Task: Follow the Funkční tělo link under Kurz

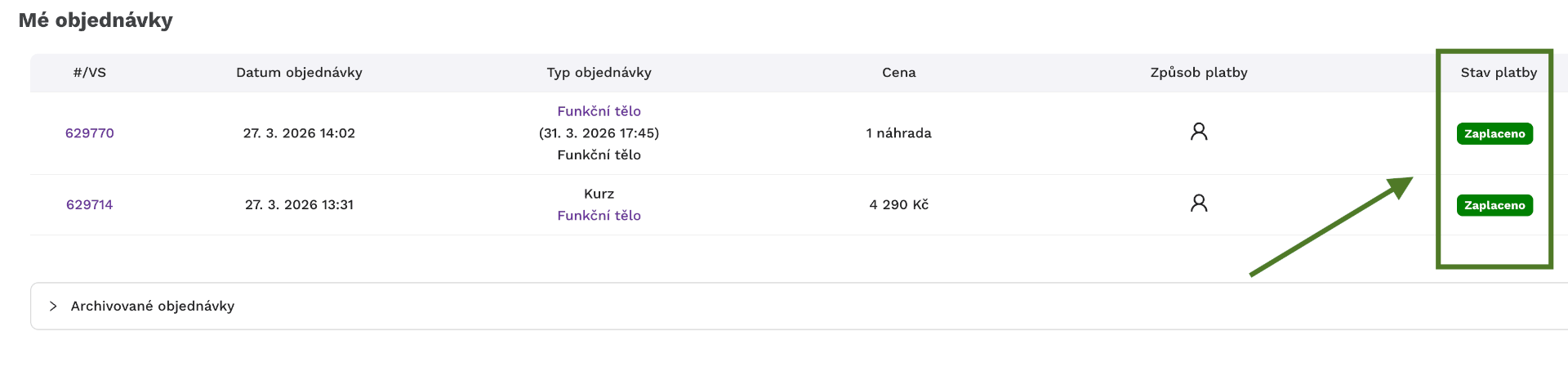Action: [599, 216]
